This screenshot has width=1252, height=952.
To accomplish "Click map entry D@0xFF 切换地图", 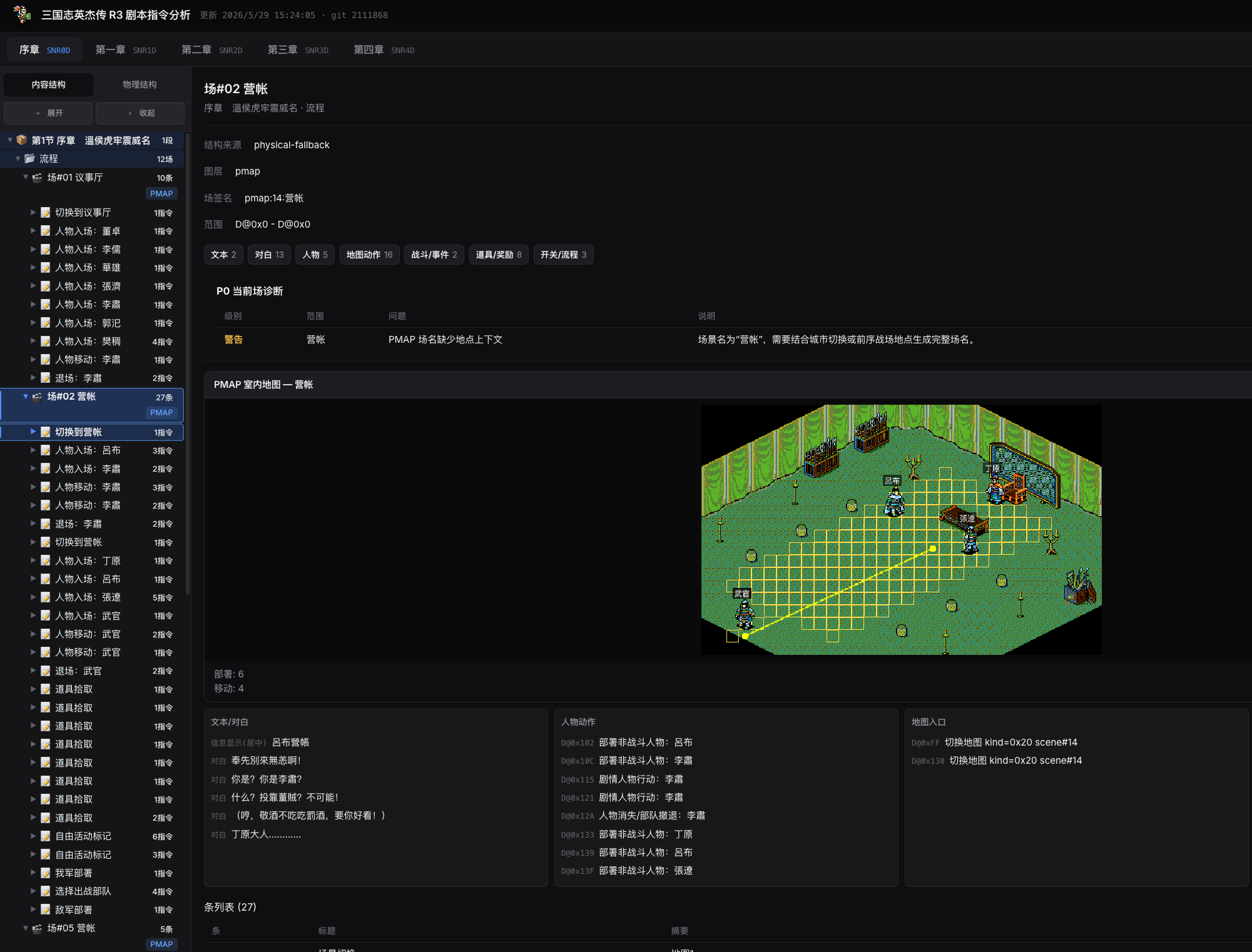I will pyautogui.click(x=994, y=742).
